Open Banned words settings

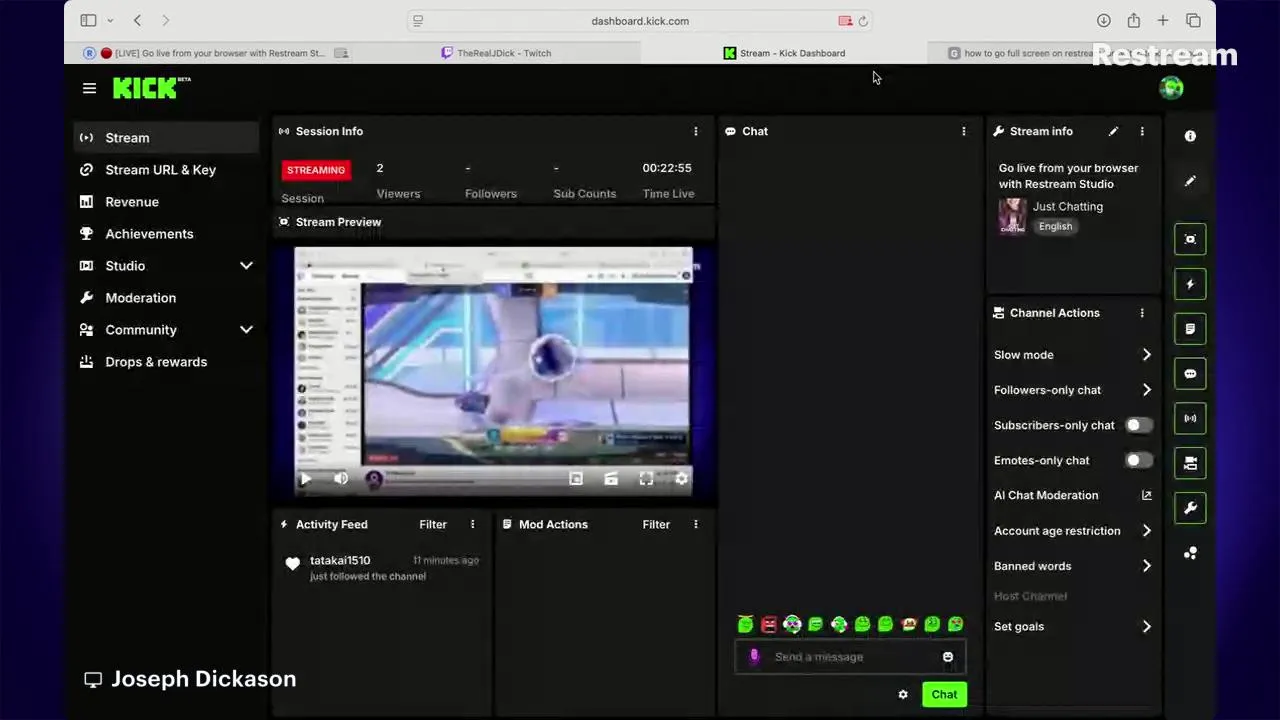(x=1073, y=566)
